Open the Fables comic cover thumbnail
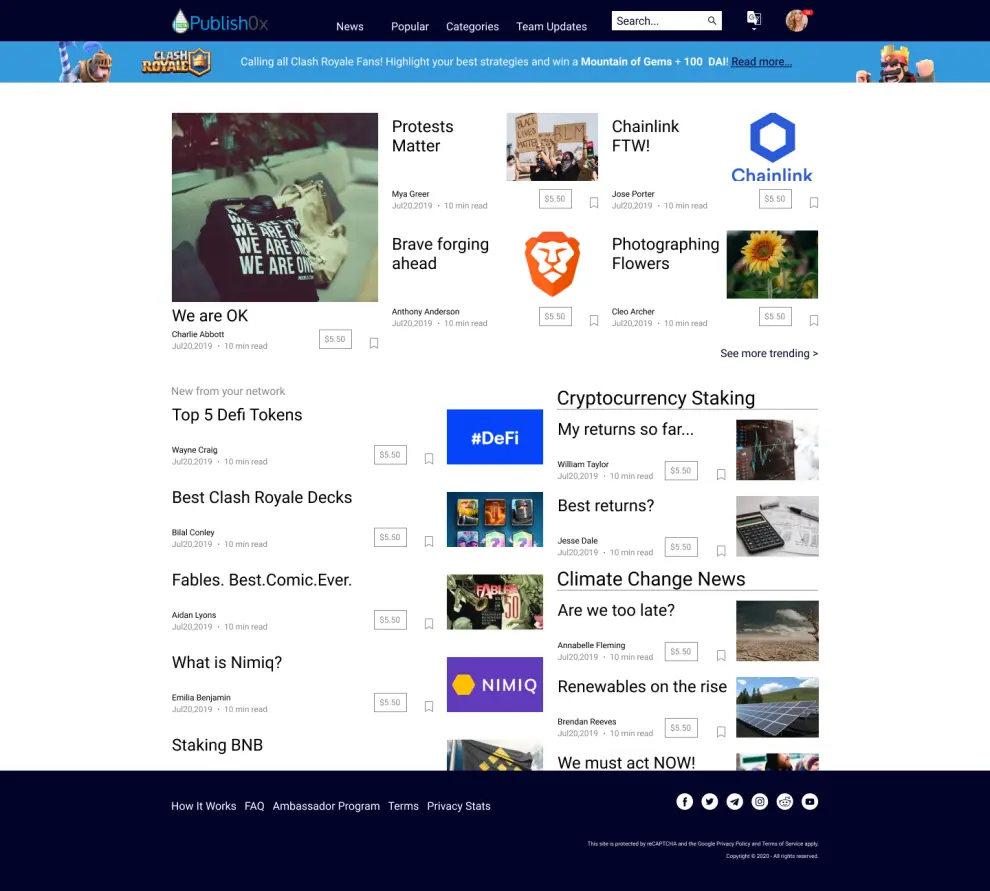The image size is (990, 891). [x=495, y=602]
